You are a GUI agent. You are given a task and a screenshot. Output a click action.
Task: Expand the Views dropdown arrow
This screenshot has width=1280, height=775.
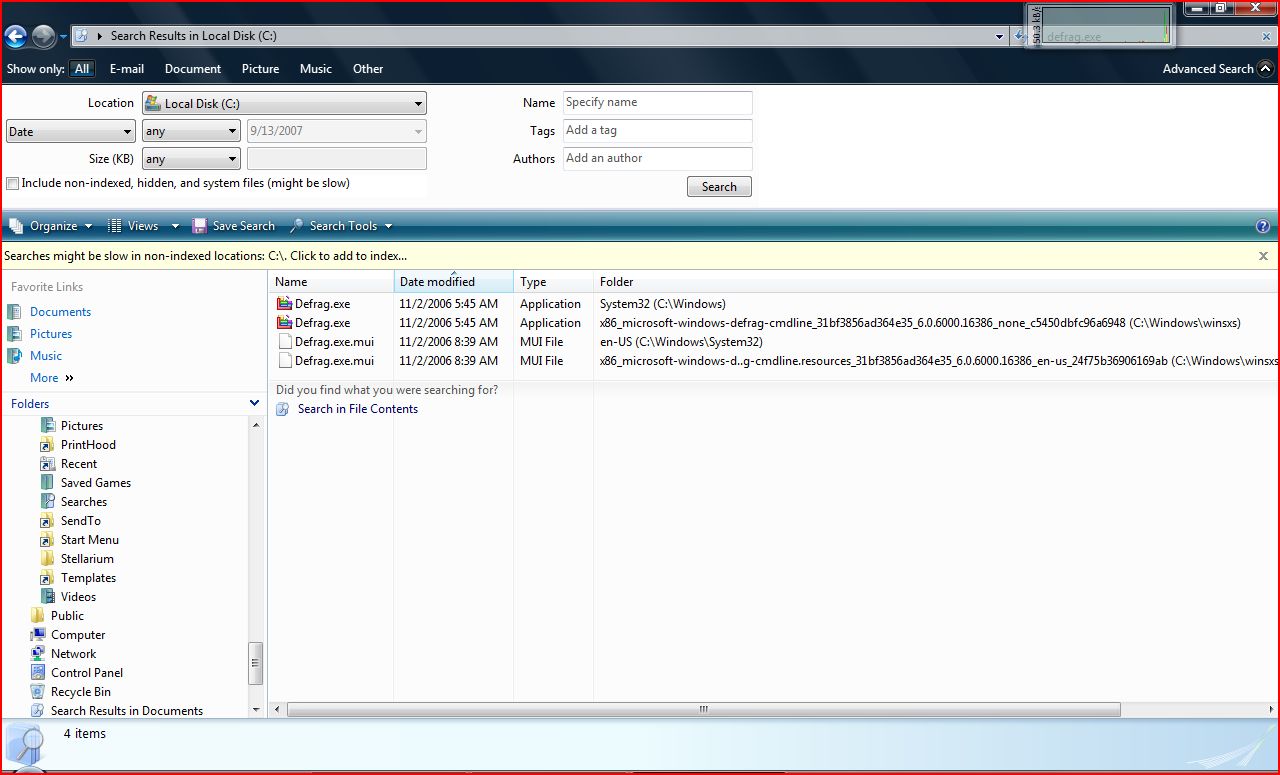pos(175,227)
